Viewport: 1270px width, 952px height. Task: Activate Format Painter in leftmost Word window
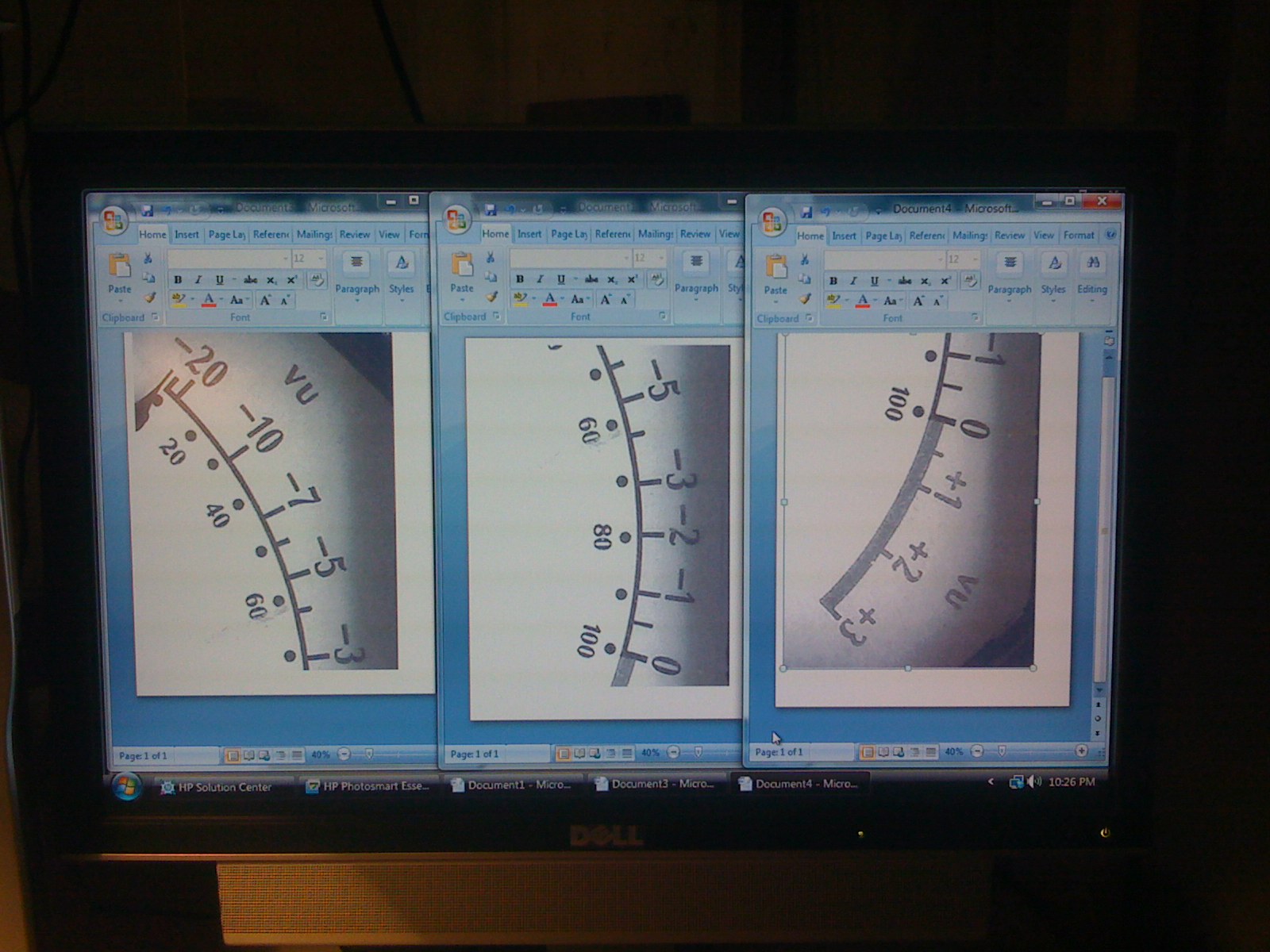click(148, 297)
